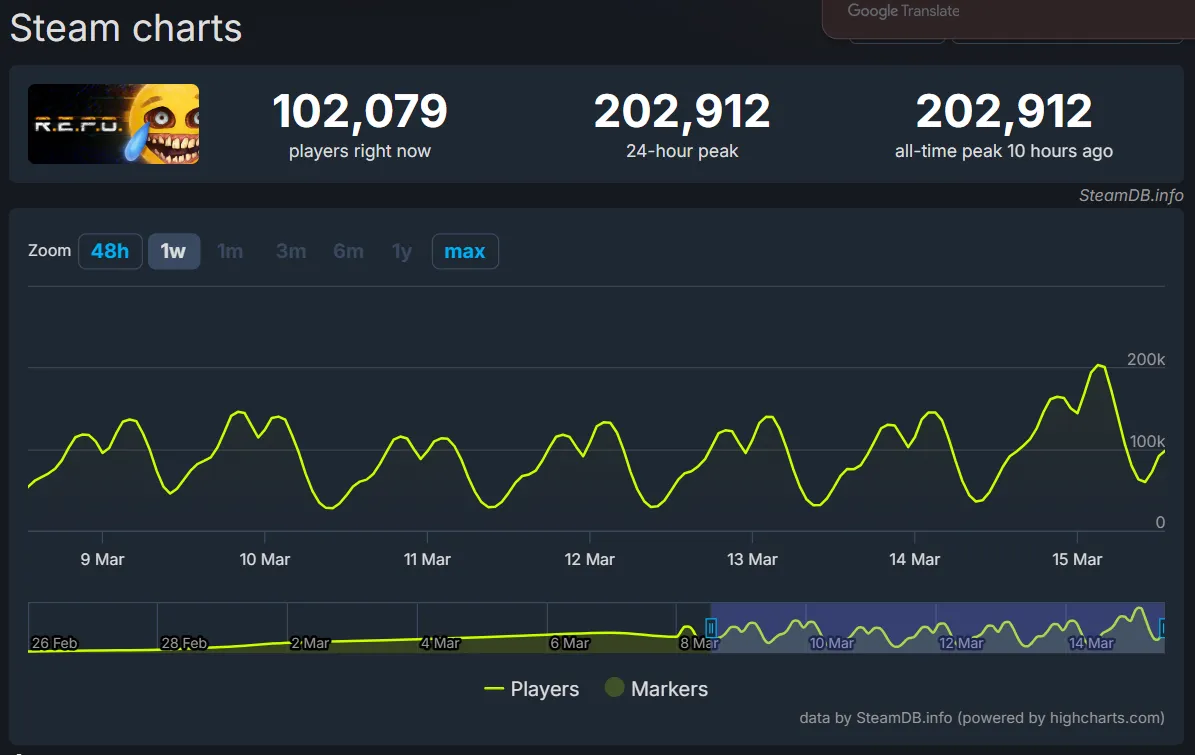
Task: Click '26 Feb' in the navigator
Action: pos(54,643)
